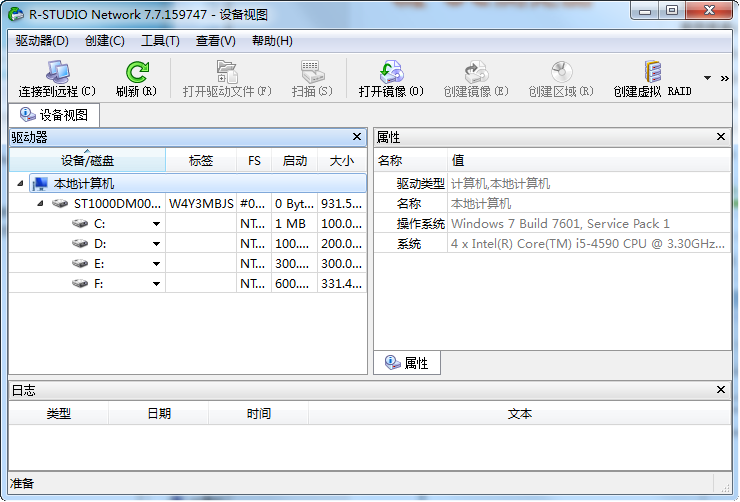Select the D: partition row
This screenshot has height=502, width=740.
point(99,244)
